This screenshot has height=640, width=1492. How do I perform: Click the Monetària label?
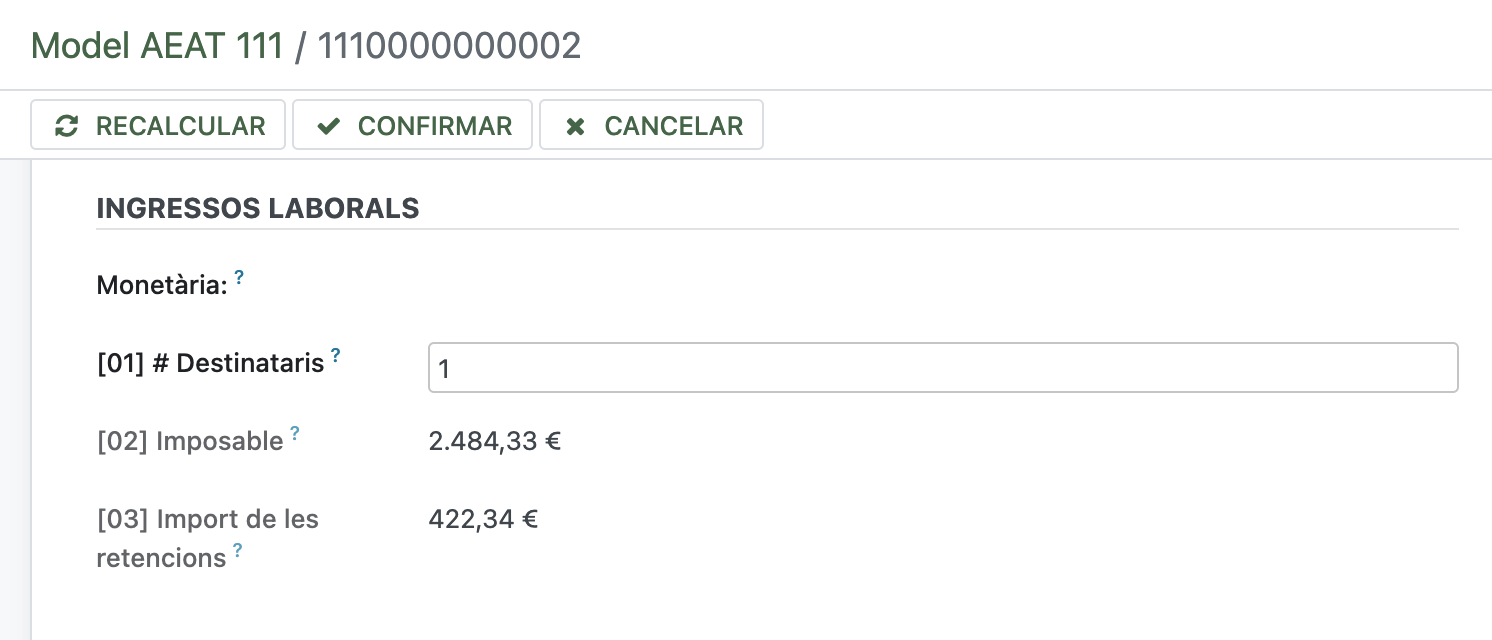click(162, 286)
